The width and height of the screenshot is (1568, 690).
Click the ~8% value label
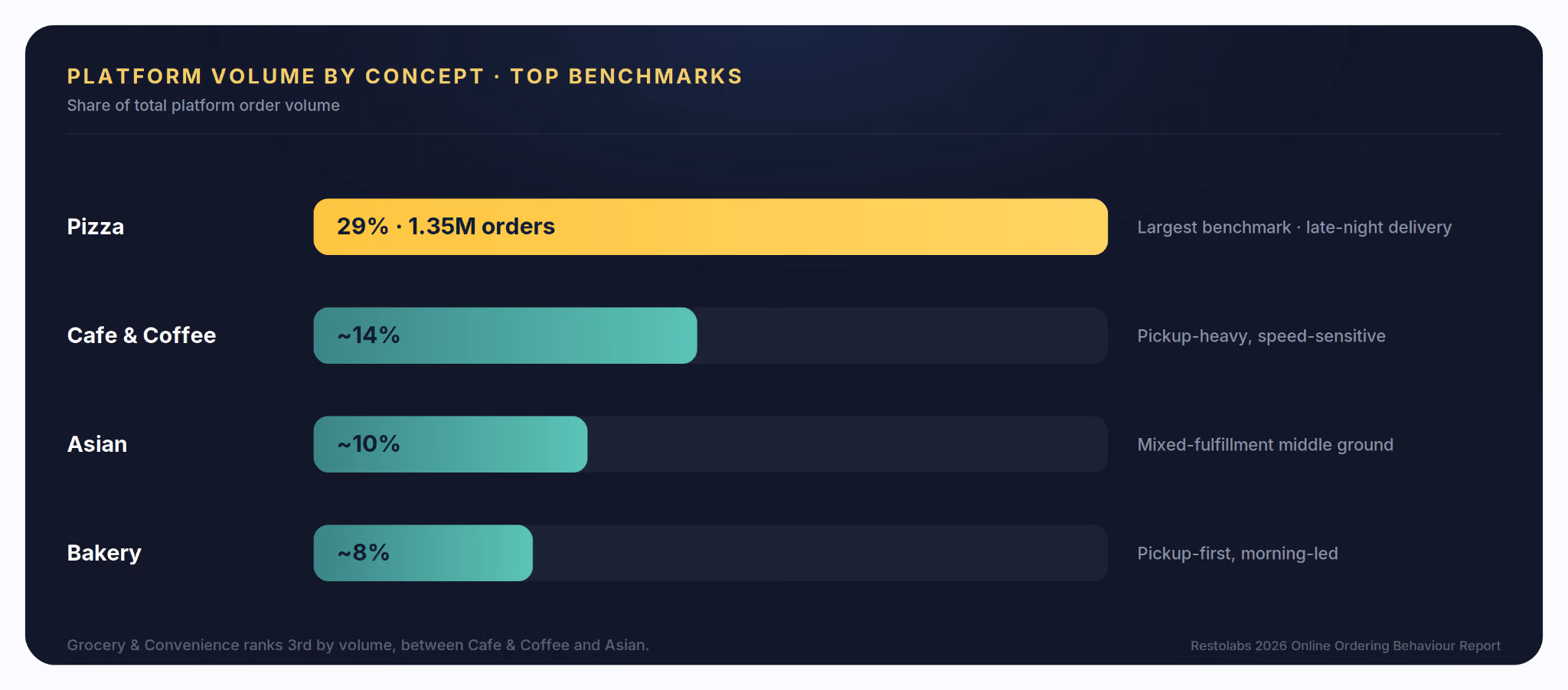coord(364,553)
